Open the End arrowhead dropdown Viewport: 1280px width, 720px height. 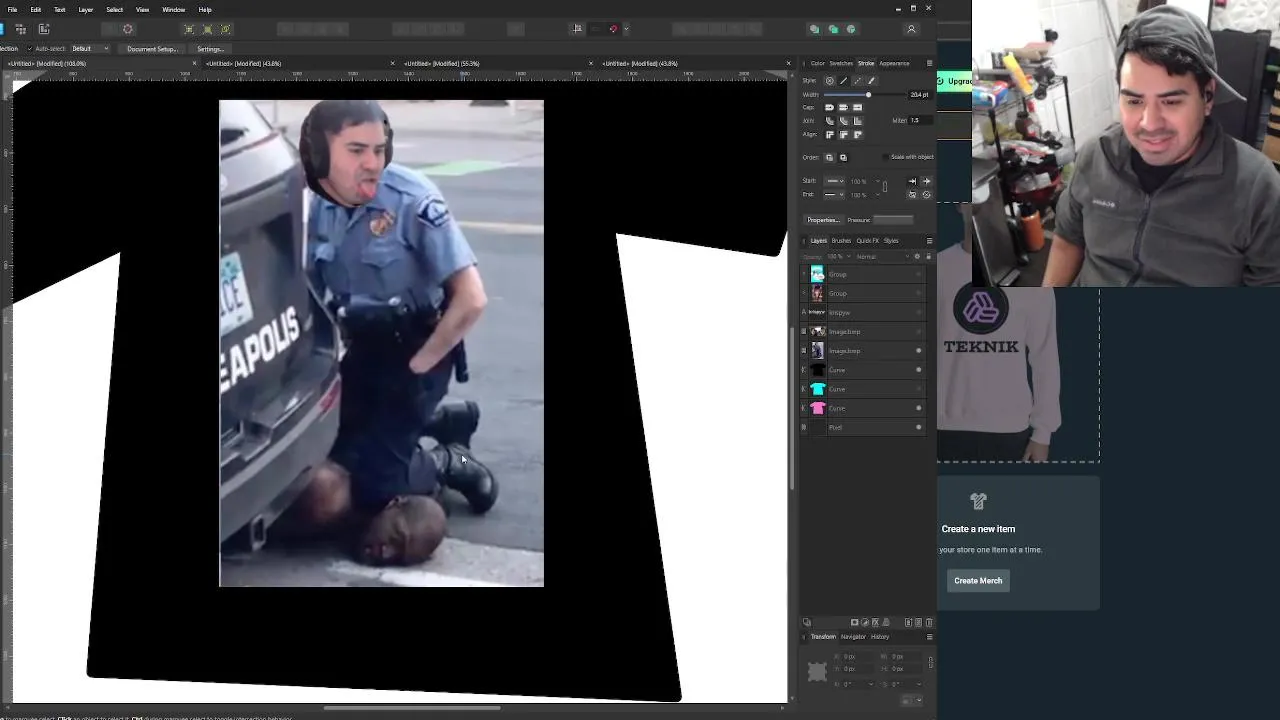pos(835,194)
